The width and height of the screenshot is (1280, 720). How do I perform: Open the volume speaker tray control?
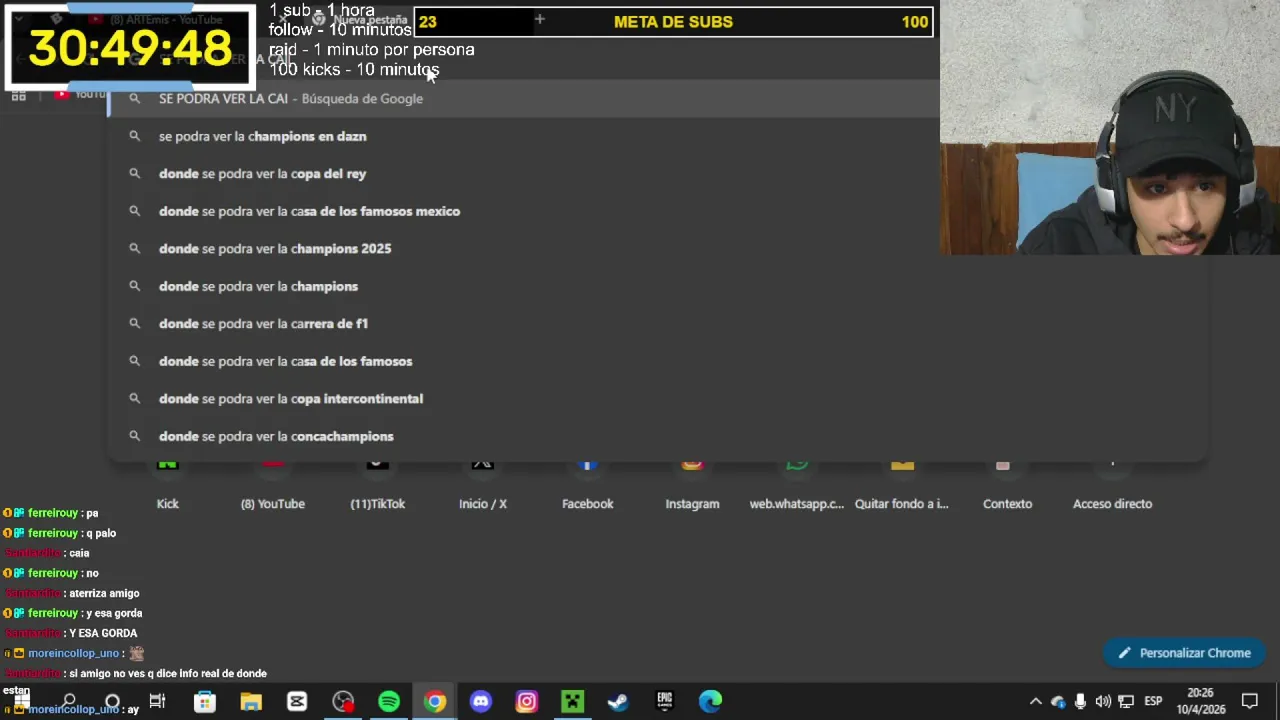point(1102,701)
